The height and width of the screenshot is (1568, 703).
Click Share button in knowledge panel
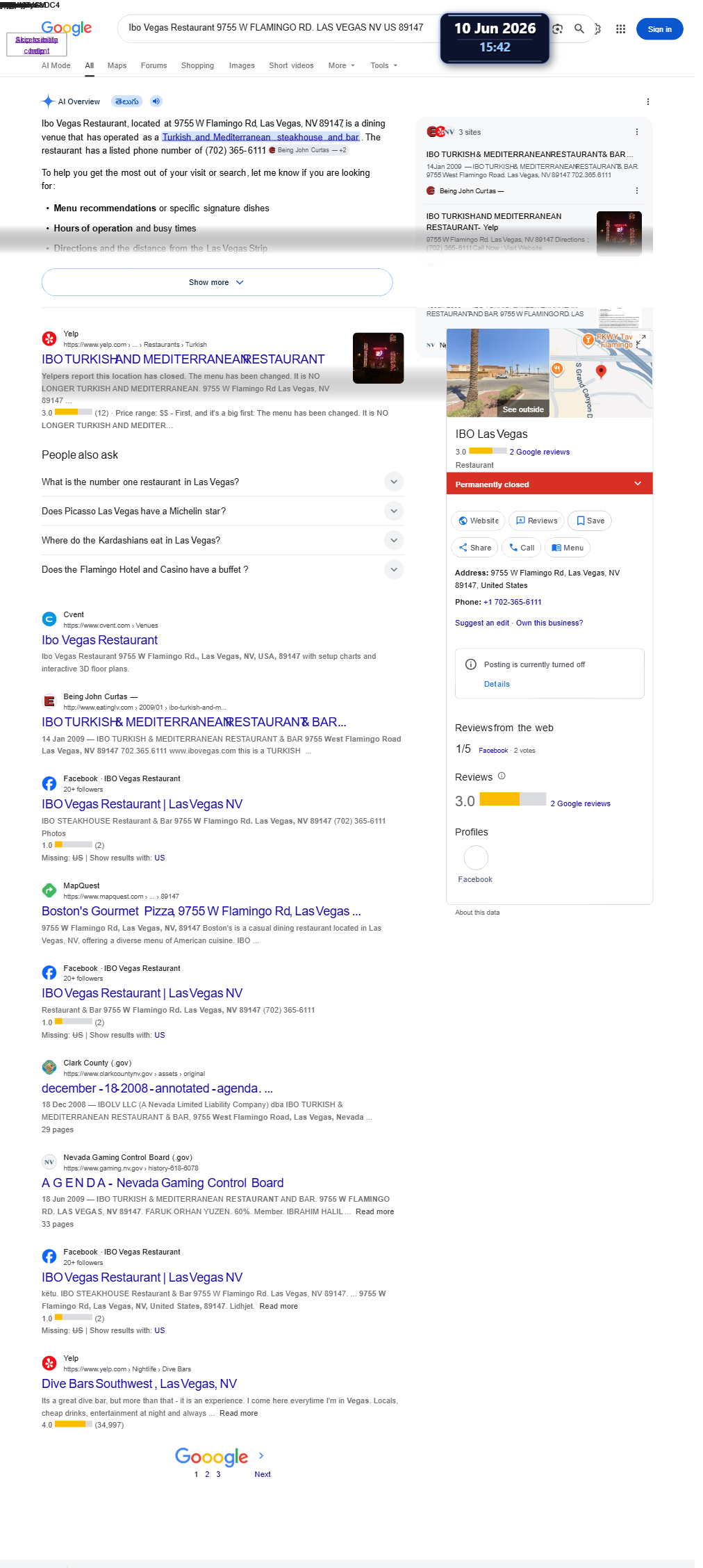click(x=475, y=548)
